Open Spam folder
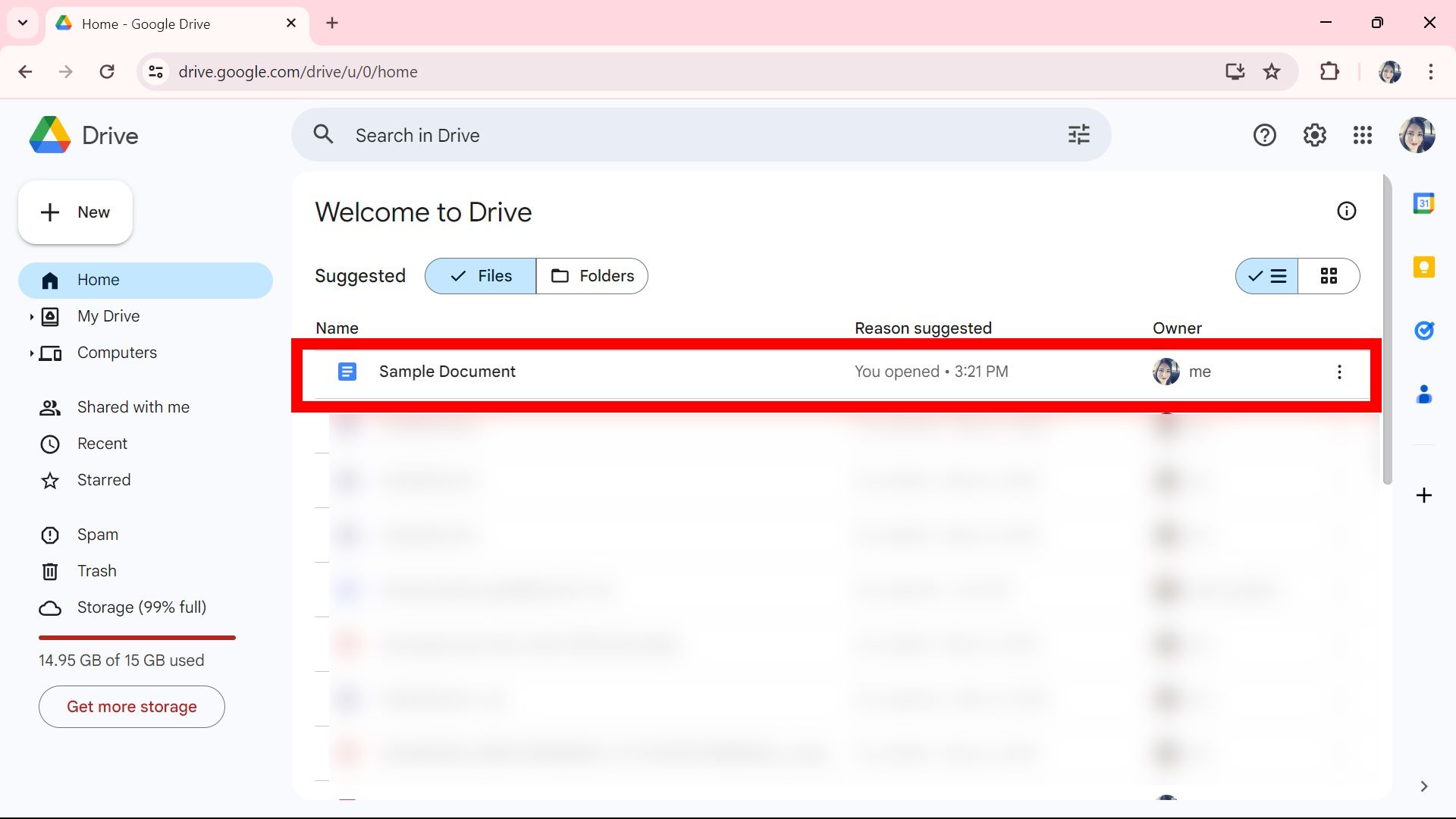The height and width of the screenshot is (819, 1456). coord(98,534)
